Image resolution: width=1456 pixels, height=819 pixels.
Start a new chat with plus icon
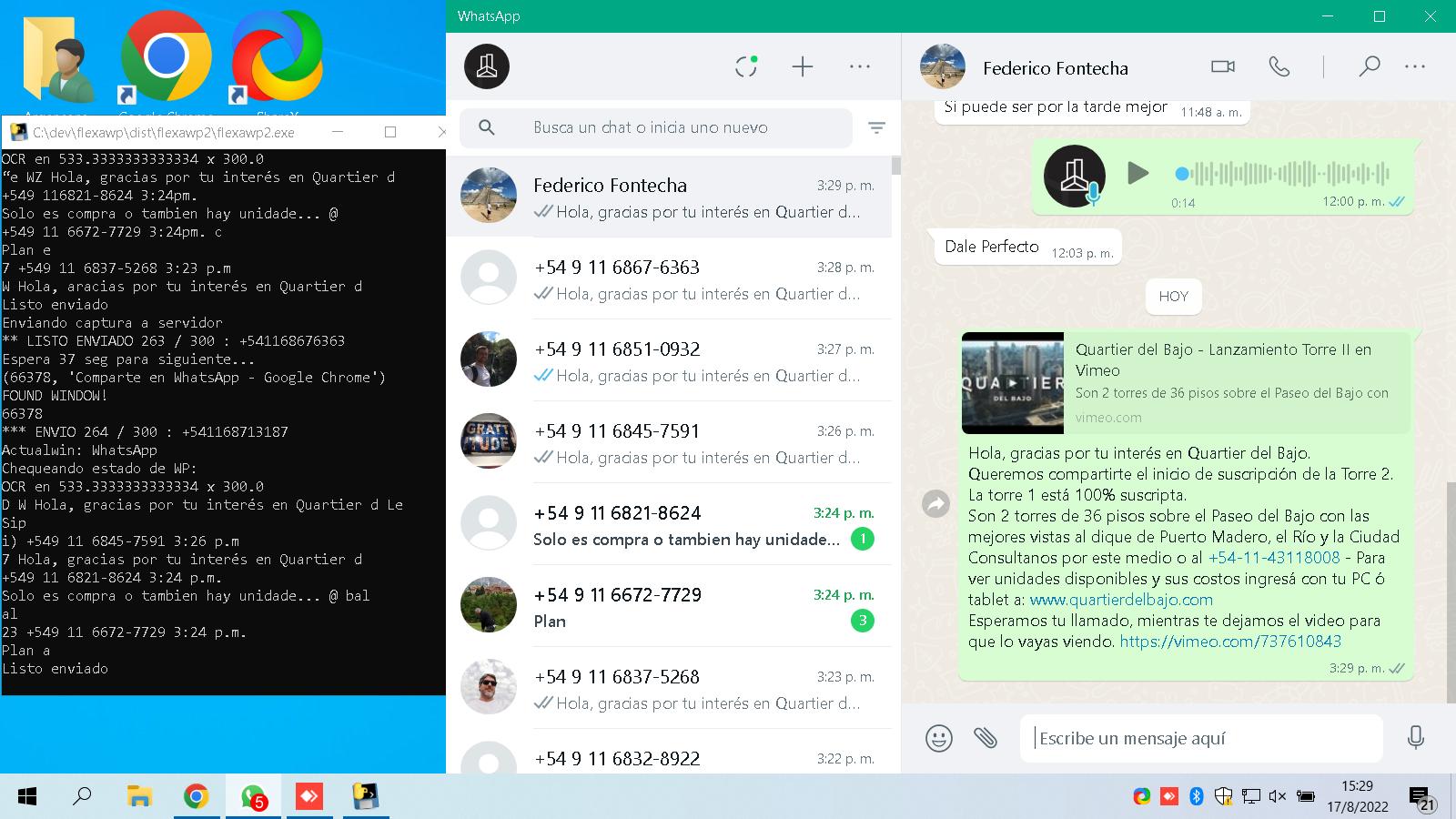click(803, 66)
